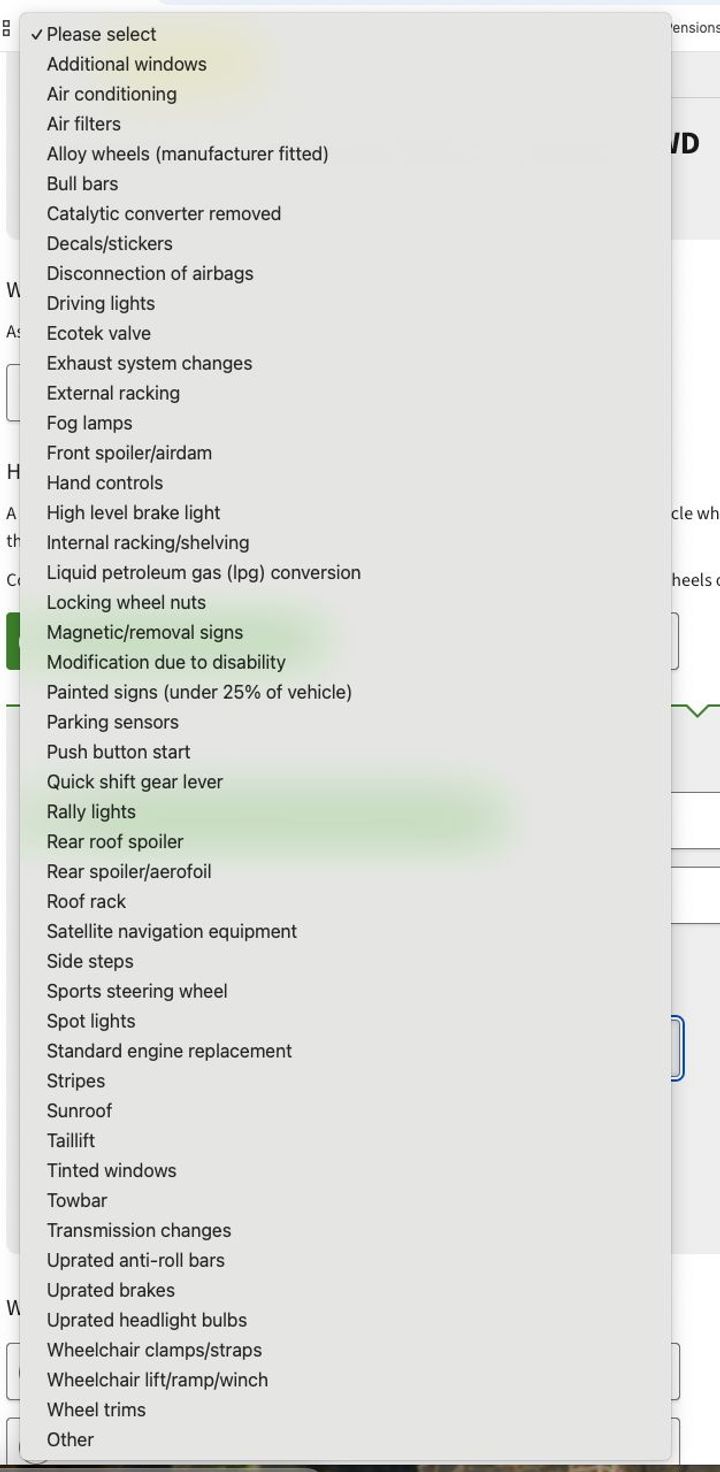Select the "Please select" placeholder option
This screenshot has height=1472, width=720.
[x=101, y=34]
